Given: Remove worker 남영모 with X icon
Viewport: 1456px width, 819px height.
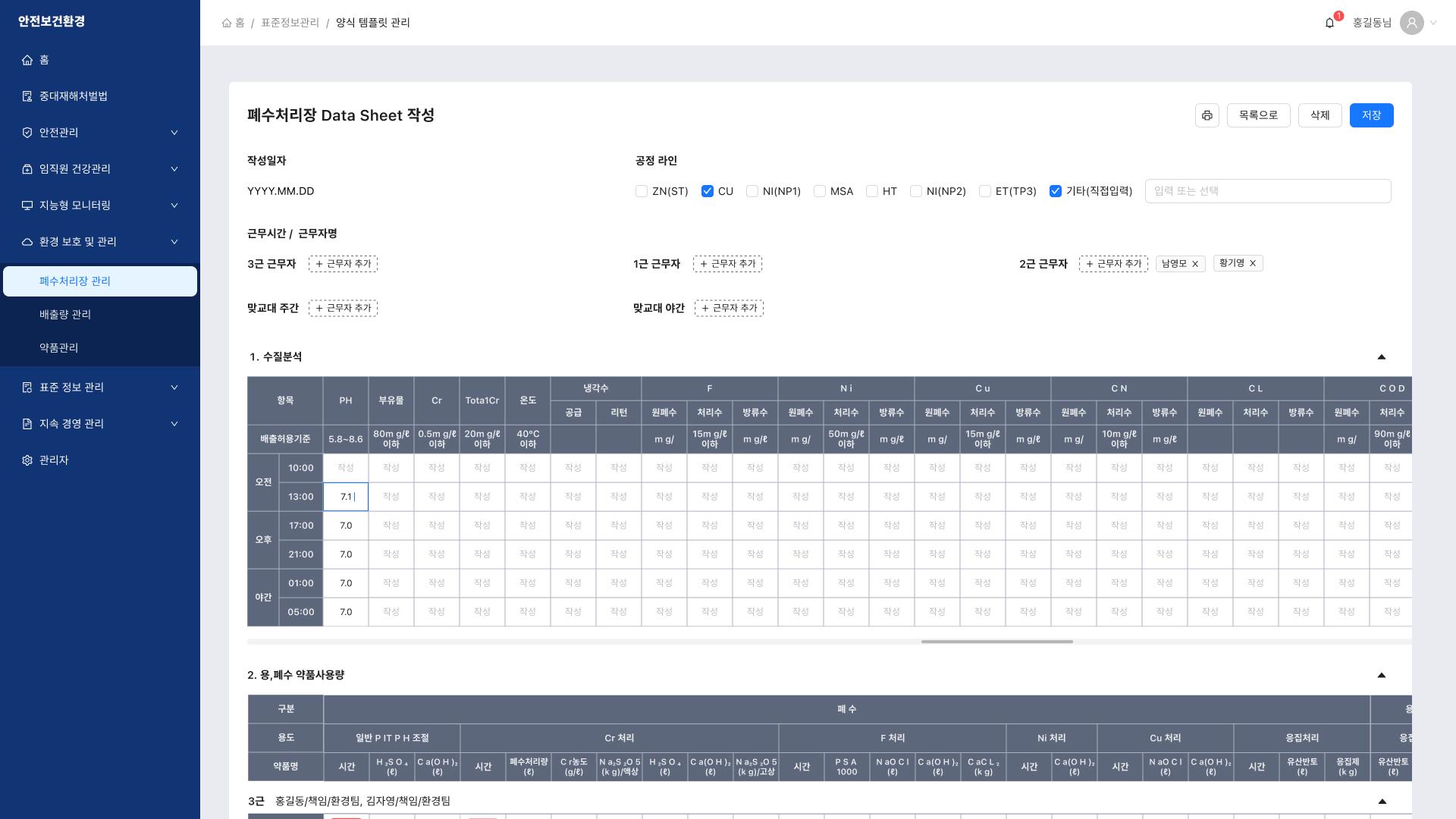Looking at the screenshot, I should [1195, 264].
